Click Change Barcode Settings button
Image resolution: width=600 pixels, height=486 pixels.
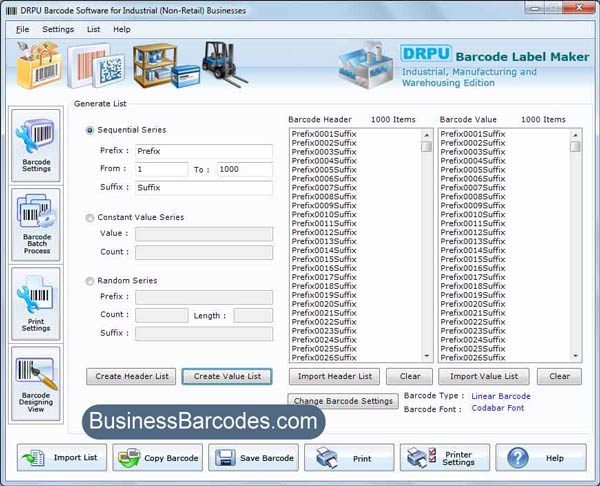point(343,401)
